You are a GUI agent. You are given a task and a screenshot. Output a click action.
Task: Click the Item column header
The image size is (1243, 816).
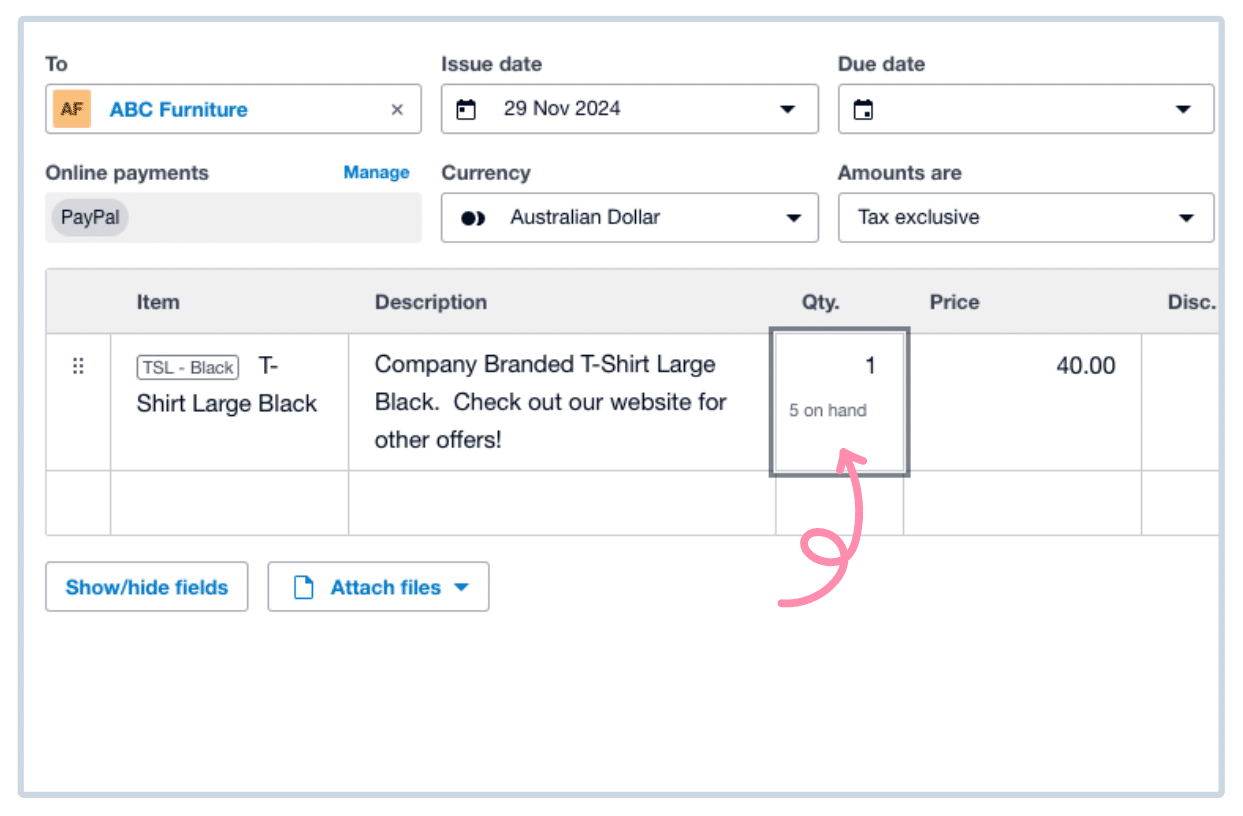158,302
